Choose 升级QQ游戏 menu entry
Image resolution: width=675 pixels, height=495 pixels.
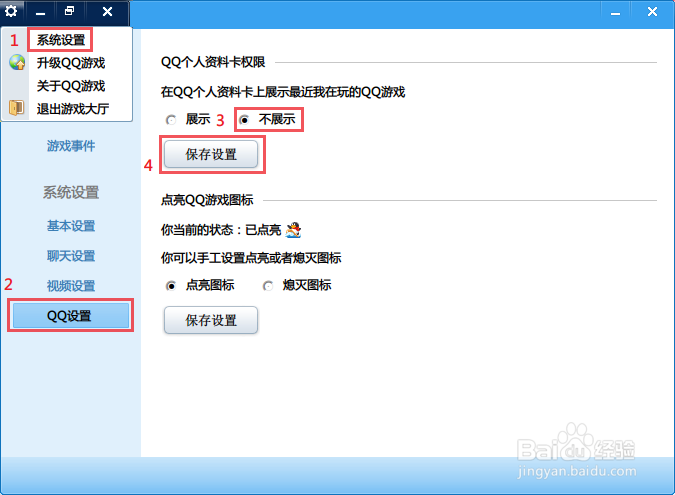click(x=71, y=63)
